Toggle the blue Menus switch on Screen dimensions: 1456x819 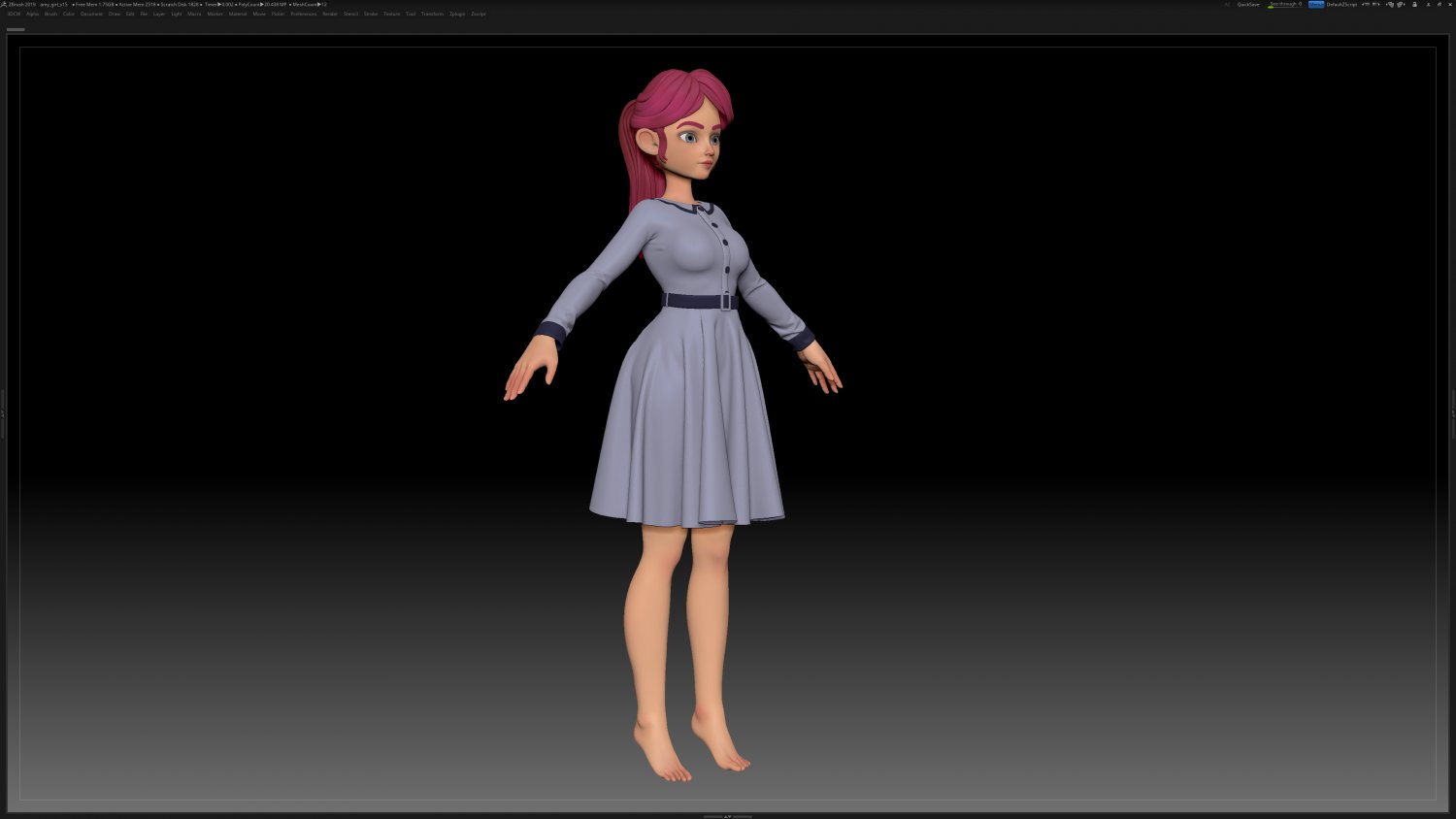pyautogui.click(x=1316, y=4)
